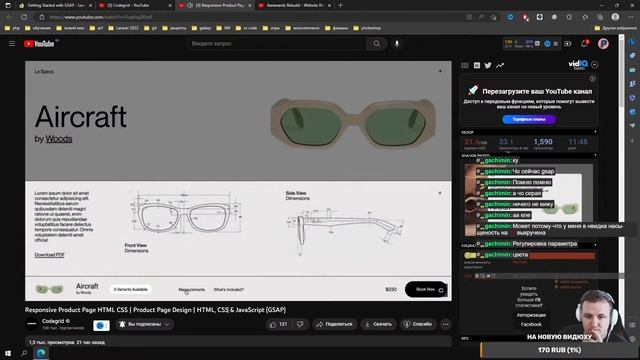Reload the page in browser
The height and width of the screenshot is (360, 640).
click(24, 17)
